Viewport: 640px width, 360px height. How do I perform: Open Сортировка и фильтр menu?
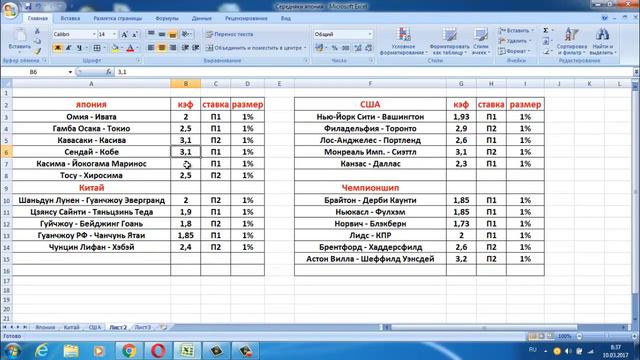pos(571,41)
